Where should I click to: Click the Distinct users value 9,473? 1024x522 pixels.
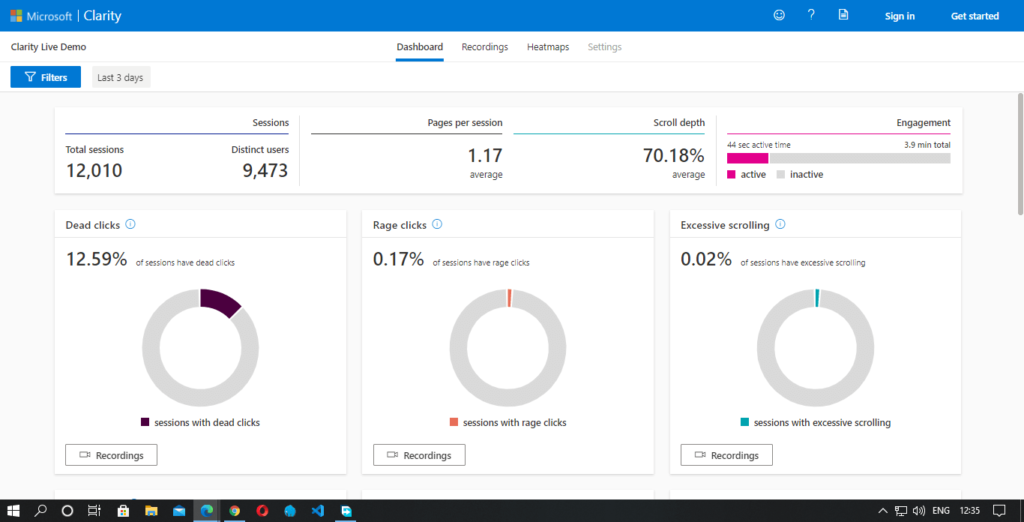(x=265, y=171)
